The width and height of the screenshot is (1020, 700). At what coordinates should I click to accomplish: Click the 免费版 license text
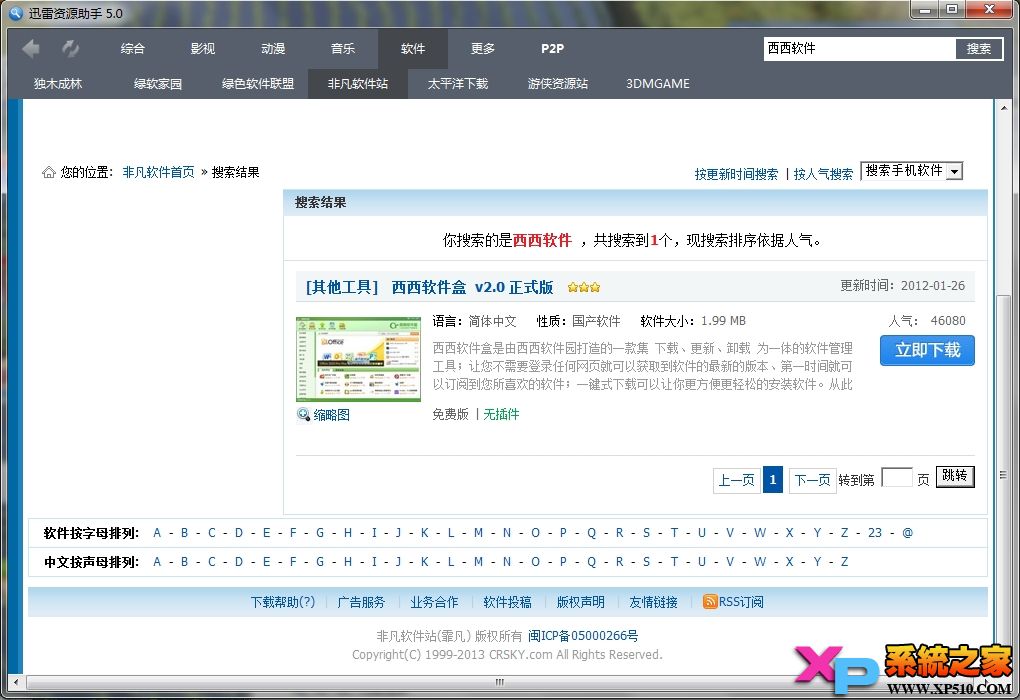pos(450,414)
